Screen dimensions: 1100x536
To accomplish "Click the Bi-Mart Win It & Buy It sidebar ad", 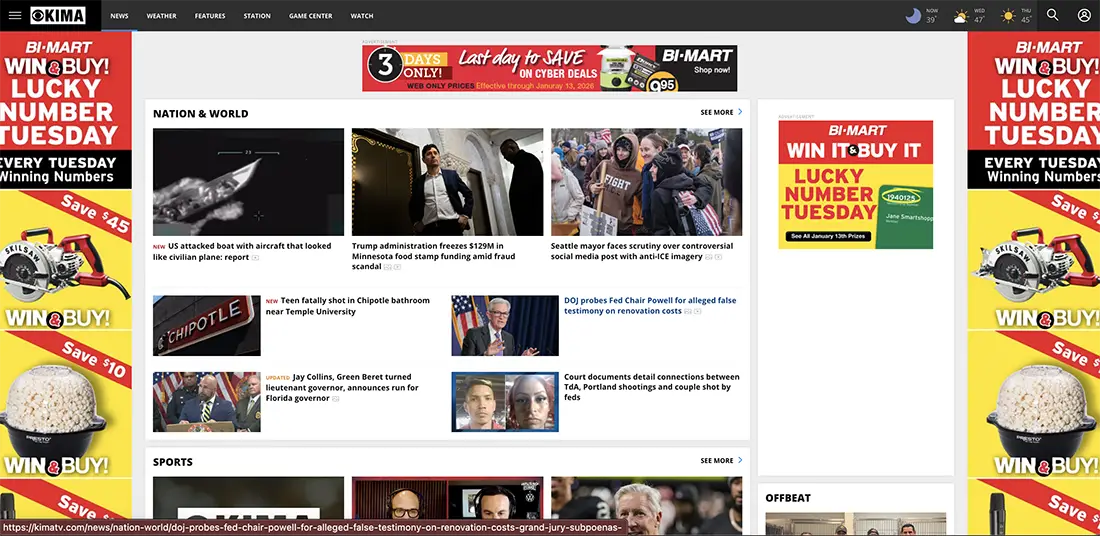I will click(x=855, y=185).
